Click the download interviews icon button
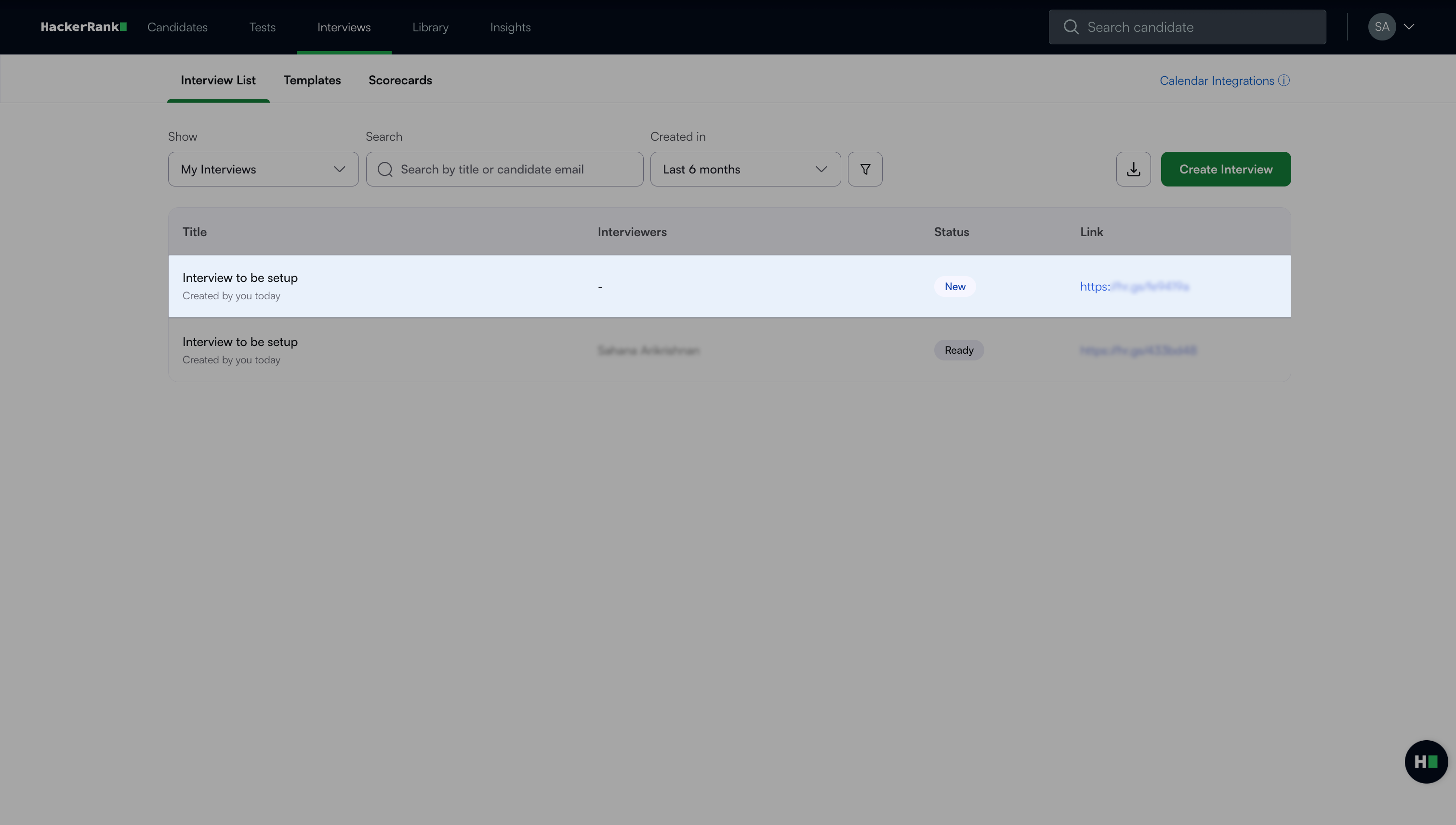This screenshot has width=1456, height=825. click(1133, 169)
